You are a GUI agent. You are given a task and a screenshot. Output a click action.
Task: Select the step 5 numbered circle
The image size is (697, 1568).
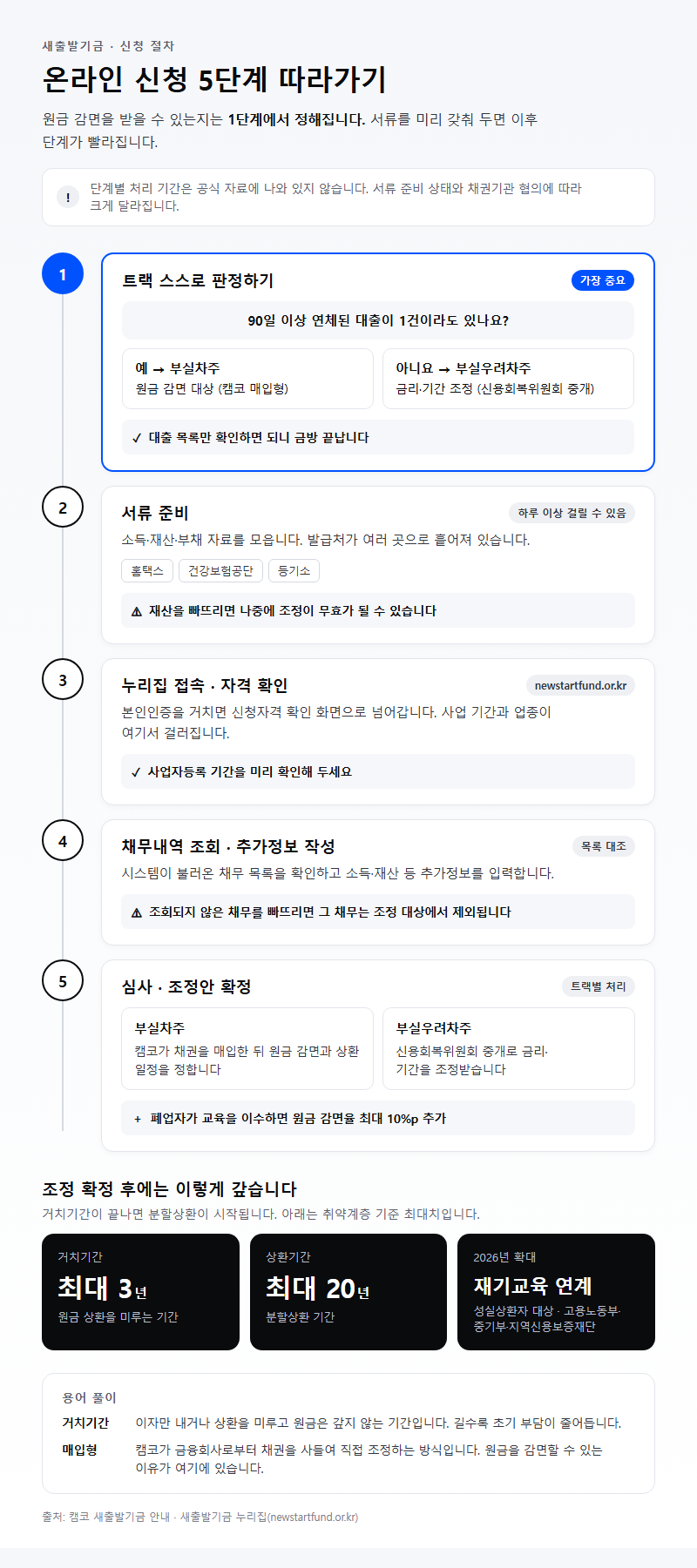63,981
